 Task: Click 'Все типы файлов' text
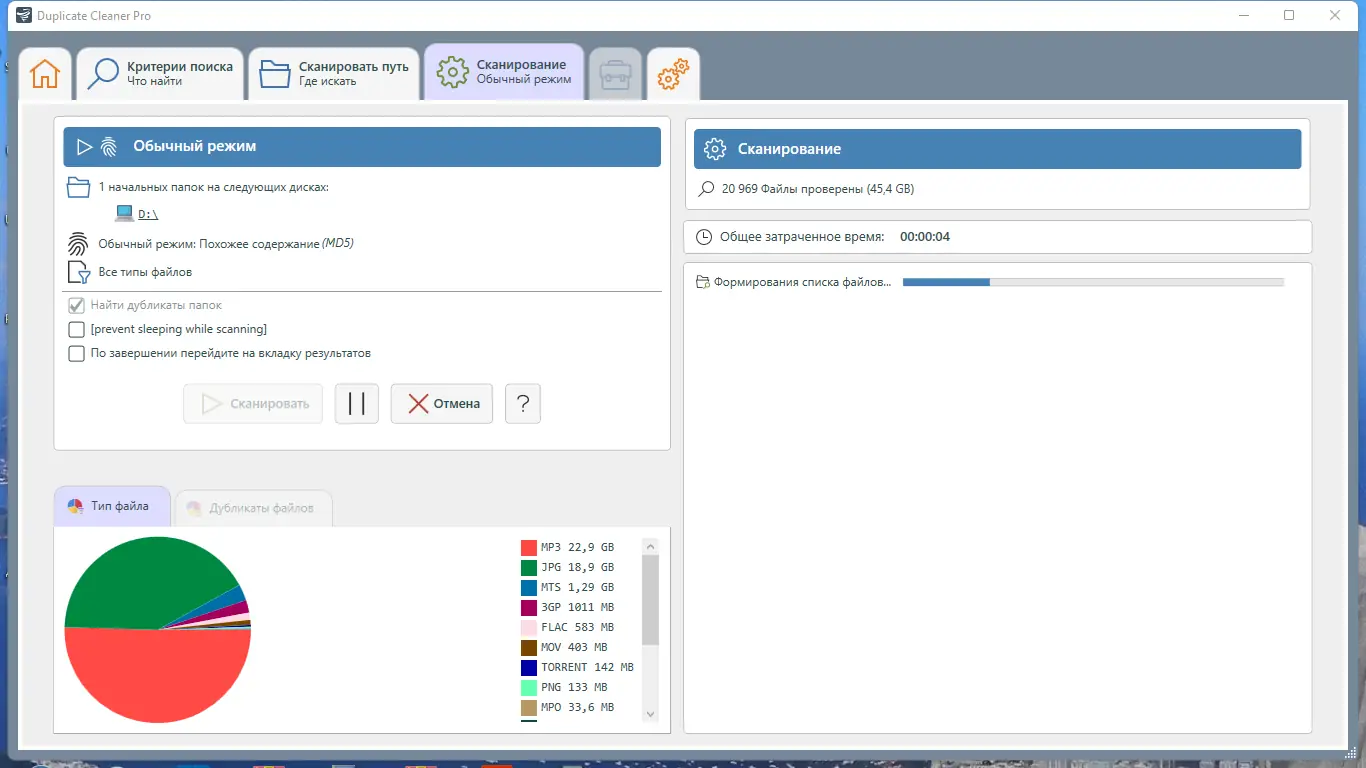pos(145,272)
